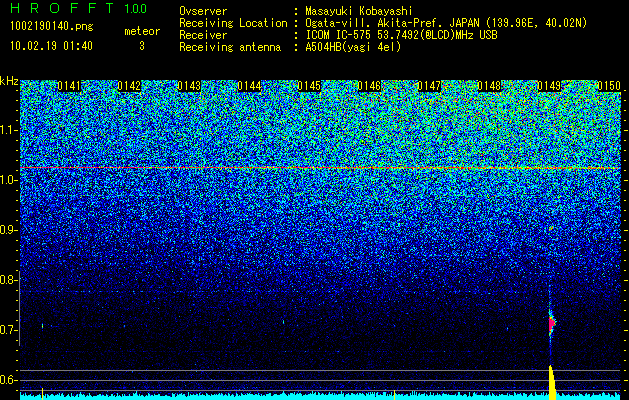Click the 0150 time marker

[x=609, y=86]
